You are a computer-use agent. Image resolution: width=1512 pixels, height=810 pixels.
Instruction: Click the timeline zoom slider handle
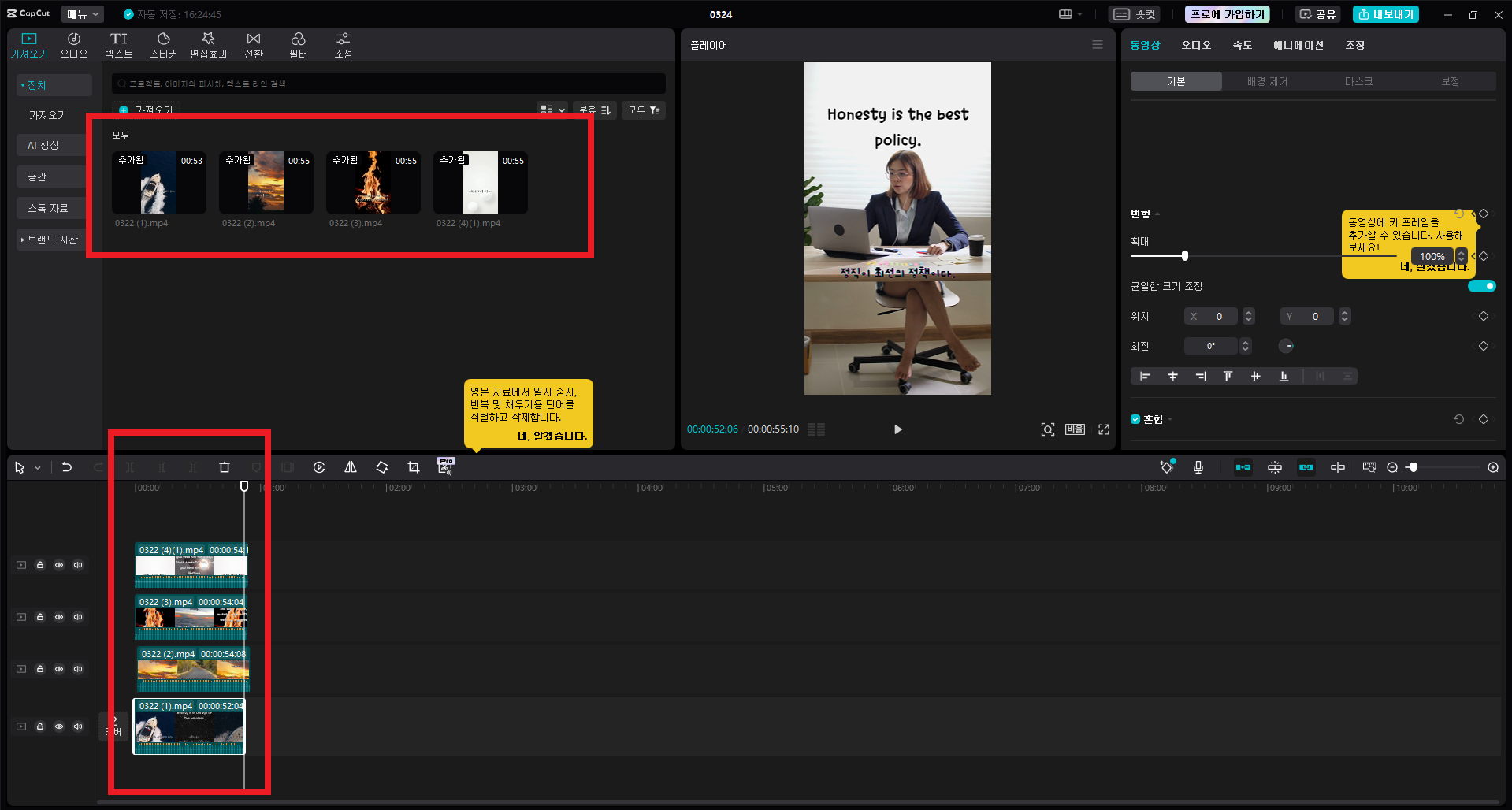pos(1414,467)
